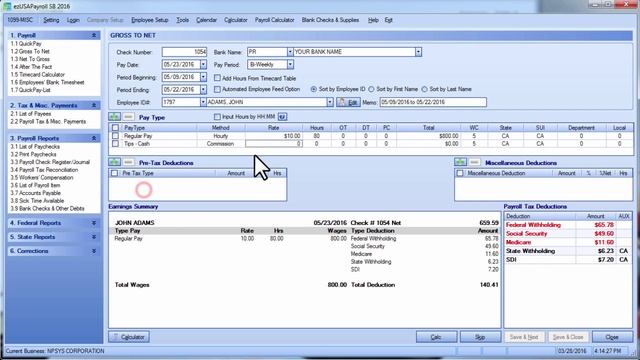Select Federal Withholding row in Payroll Tax Deductions
Image resolution: width=640 pixels, height=360 pixels.
point(568,225)
